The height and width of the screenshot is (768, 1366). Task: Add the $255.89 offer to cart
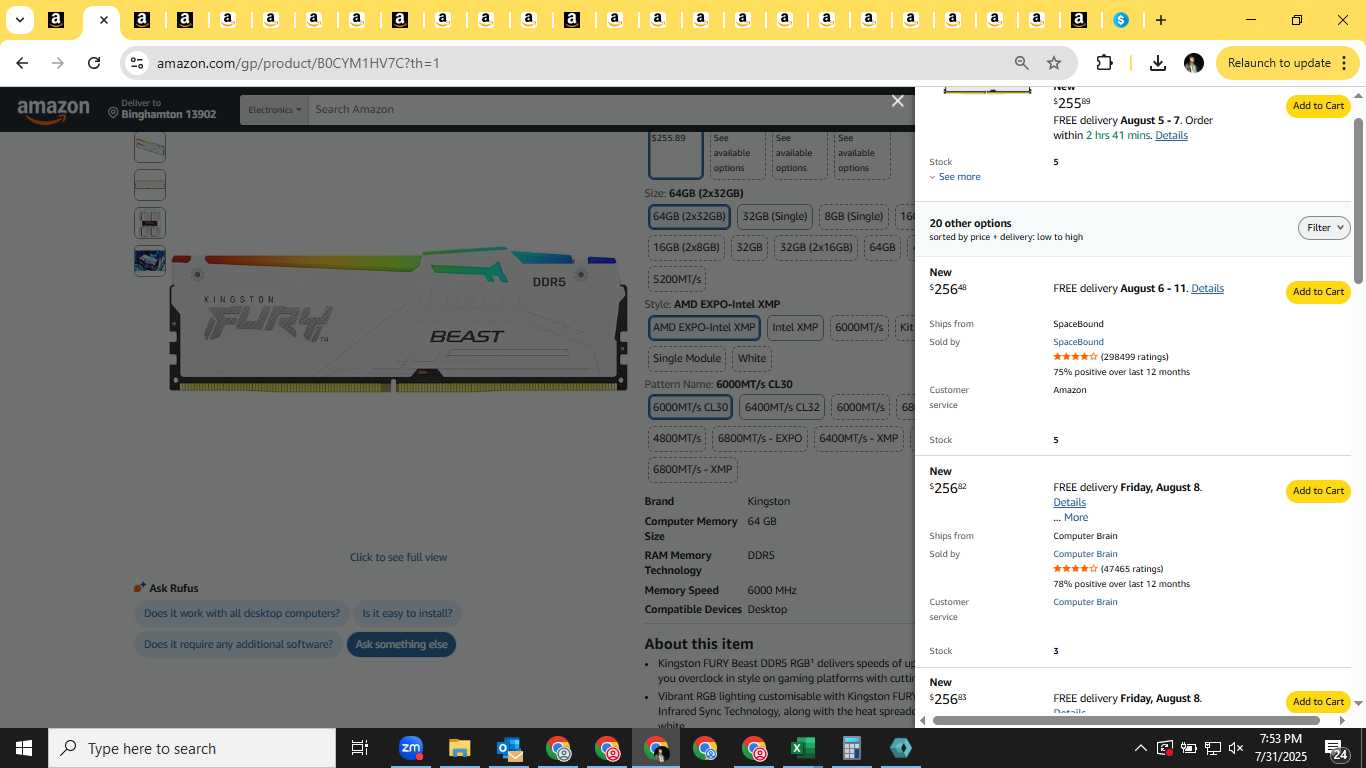pos(1318,106)
